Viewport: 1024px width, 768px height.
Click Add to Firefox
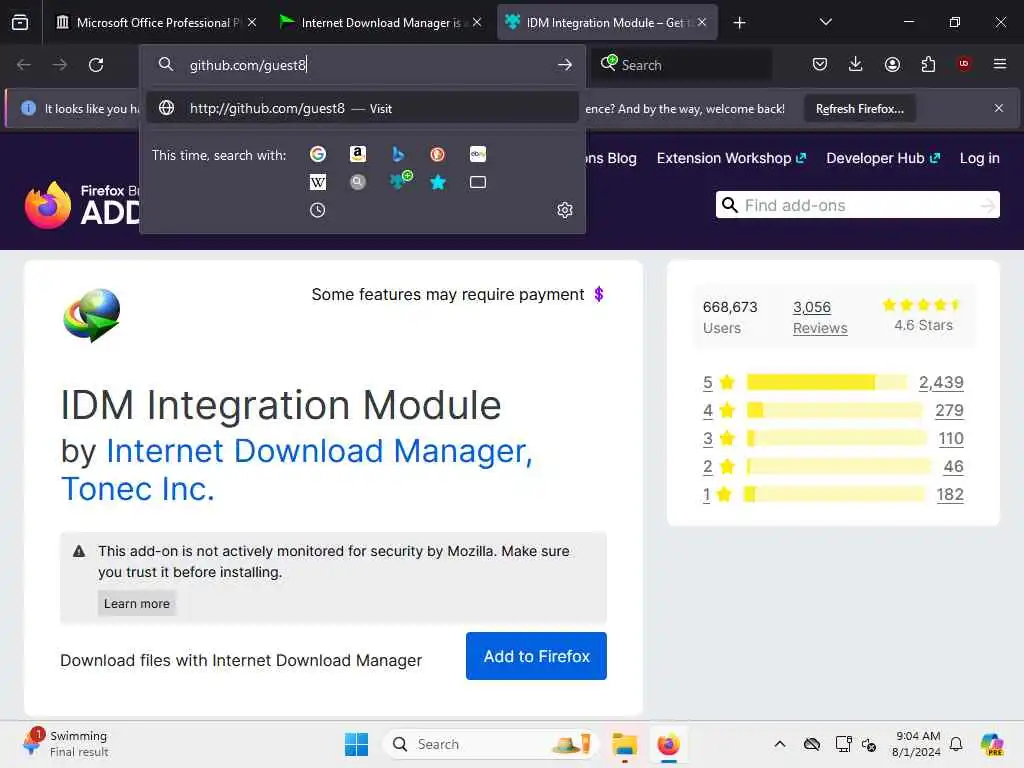[536, 656]
